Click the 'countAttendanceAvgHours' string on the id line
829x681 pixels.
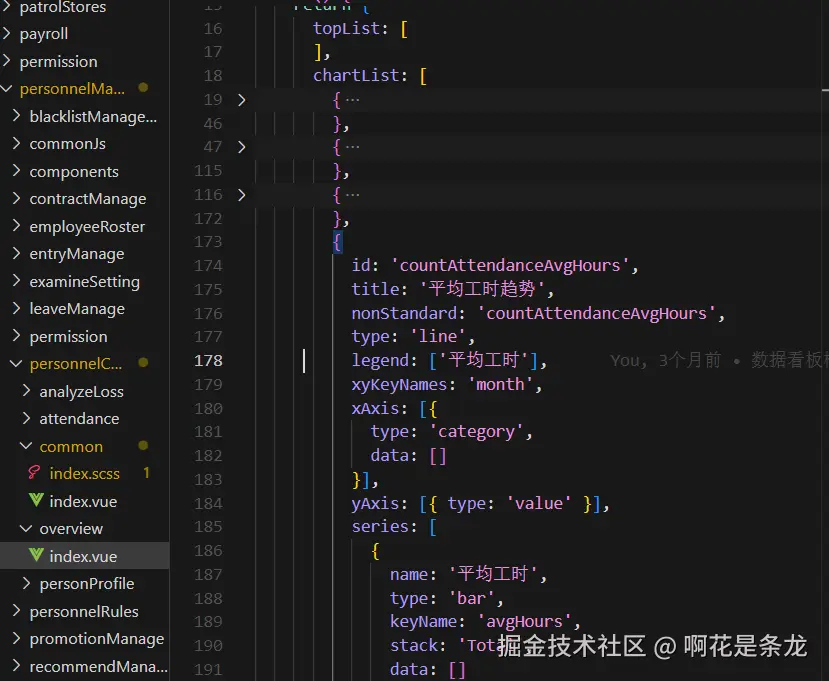[510, 265]
